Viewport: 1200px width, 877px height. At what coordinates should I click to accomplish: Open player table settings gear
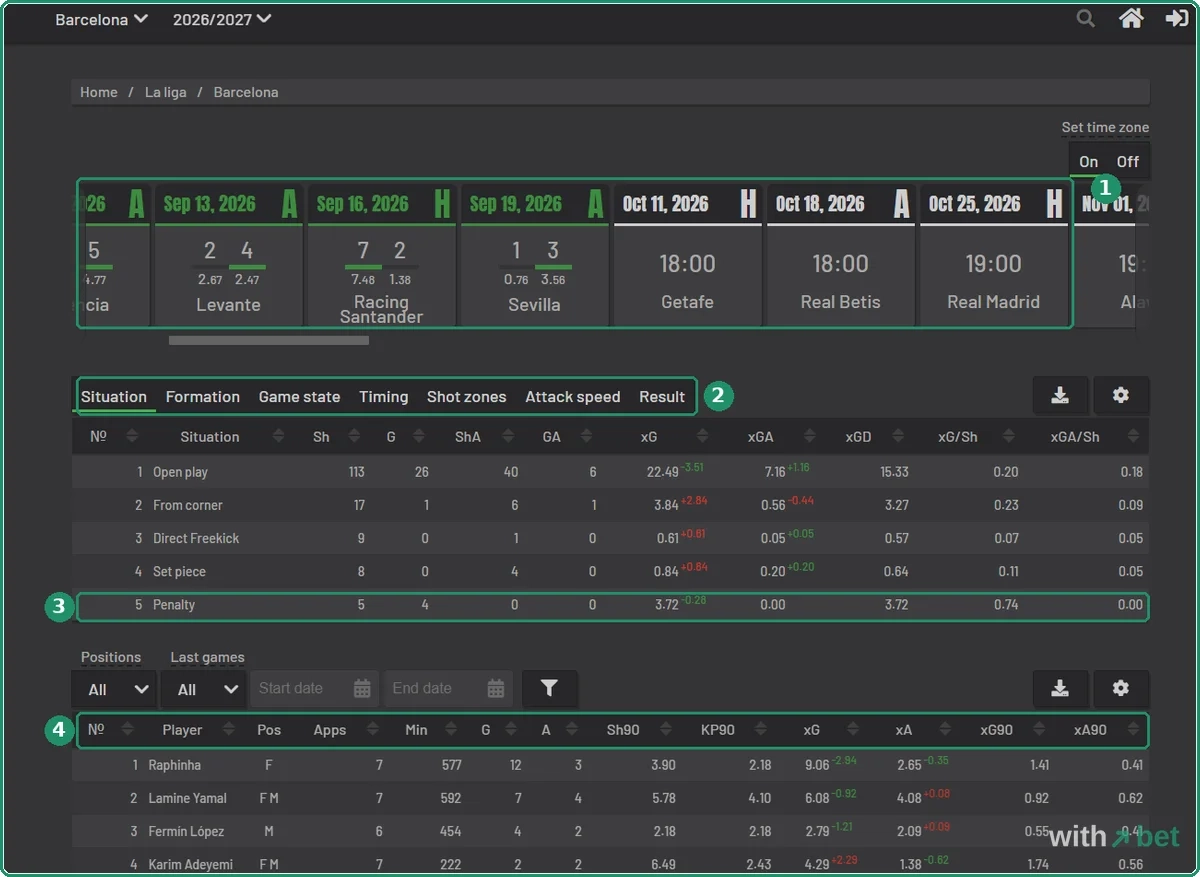1121,689
